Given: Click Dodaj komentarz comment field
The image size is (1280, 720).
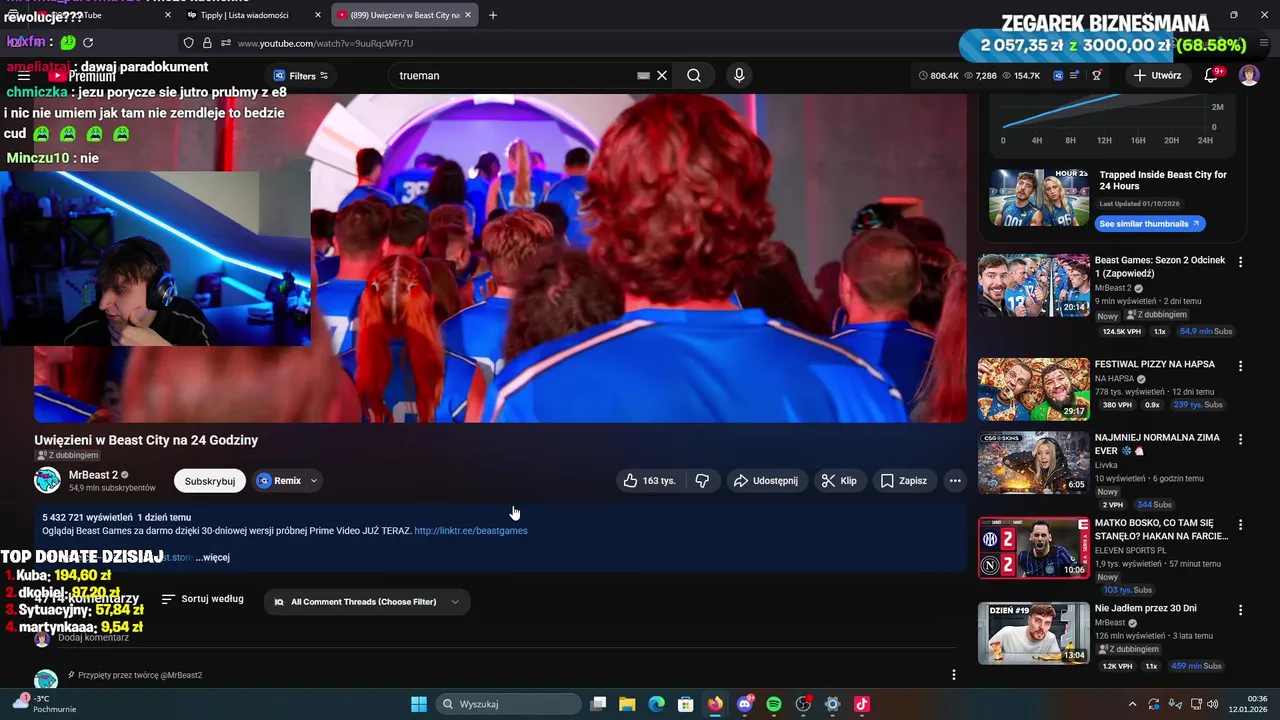Looking at the screenshot, I should click(x=94, y=638).
